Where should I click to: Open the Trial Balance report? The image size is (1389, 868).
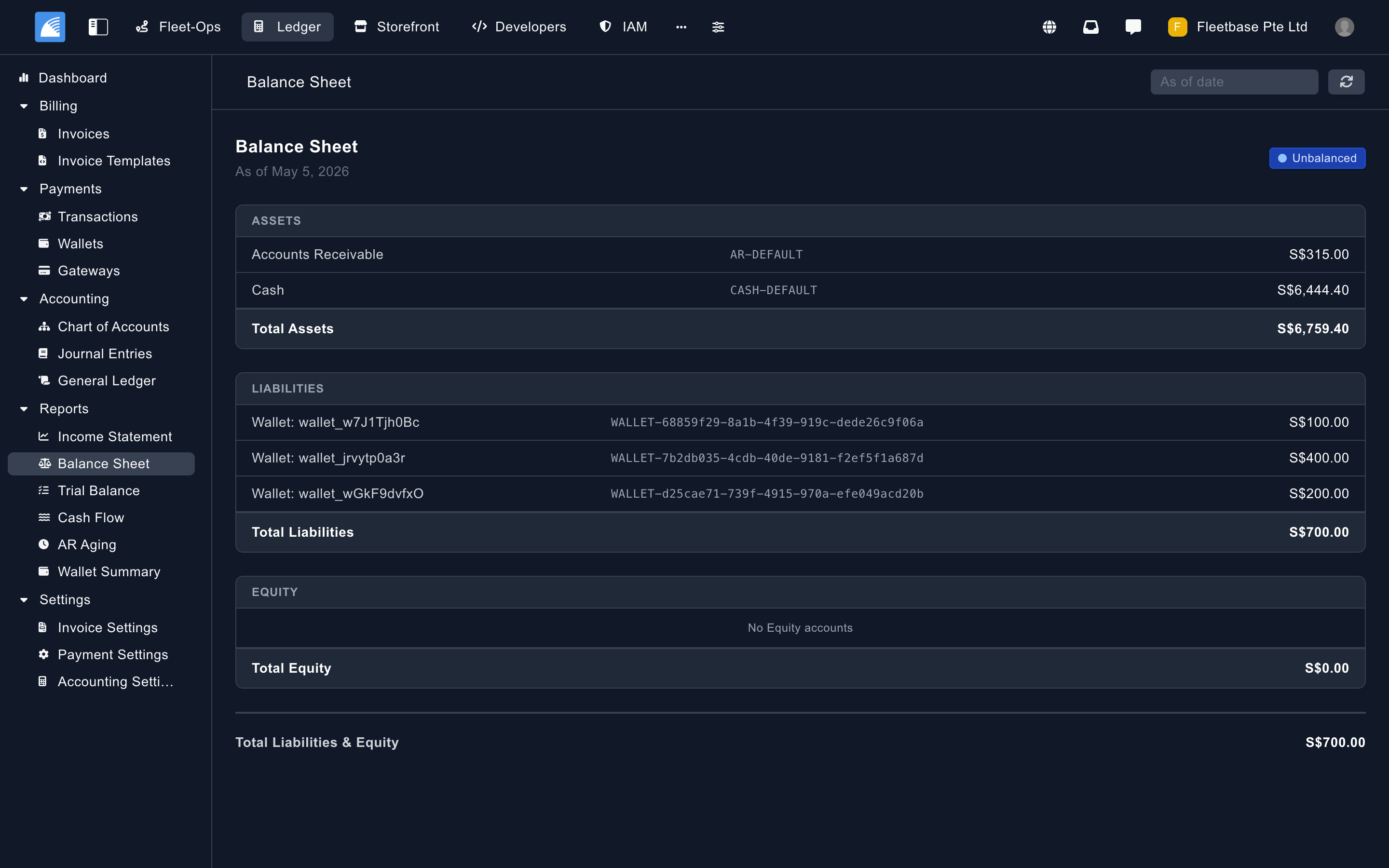(x=99, y=490)
